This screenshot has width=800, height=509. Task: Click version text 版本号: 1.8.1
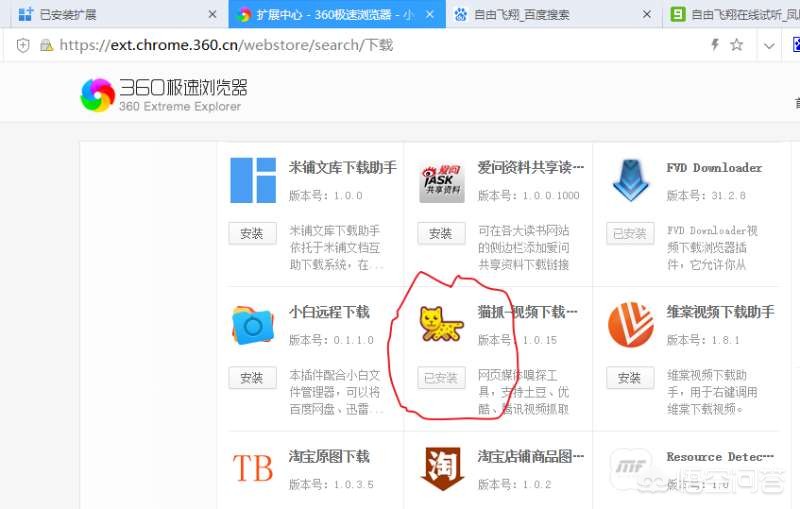[703, 340]
